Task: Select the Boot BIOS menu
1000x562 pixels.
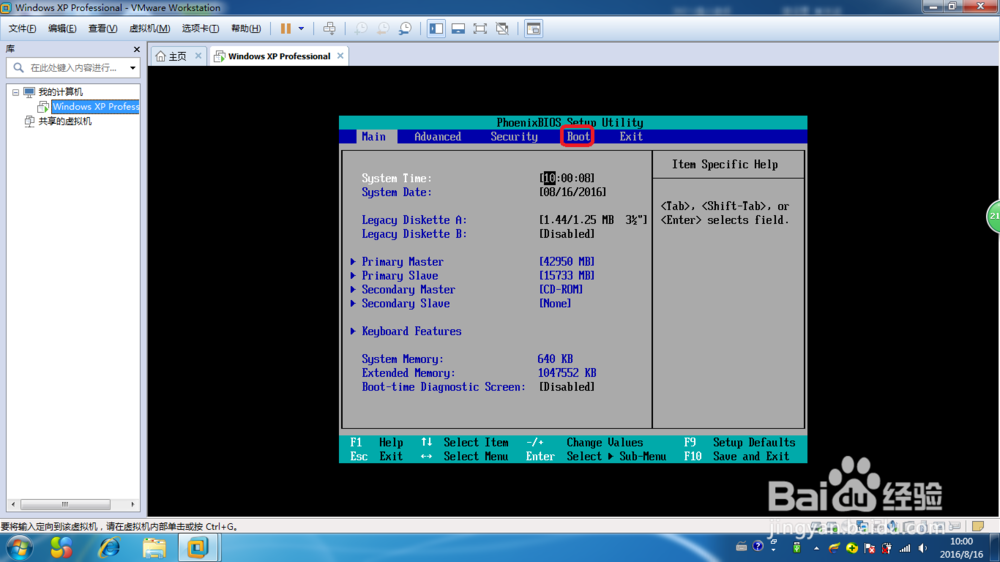Action: [578, 137]
